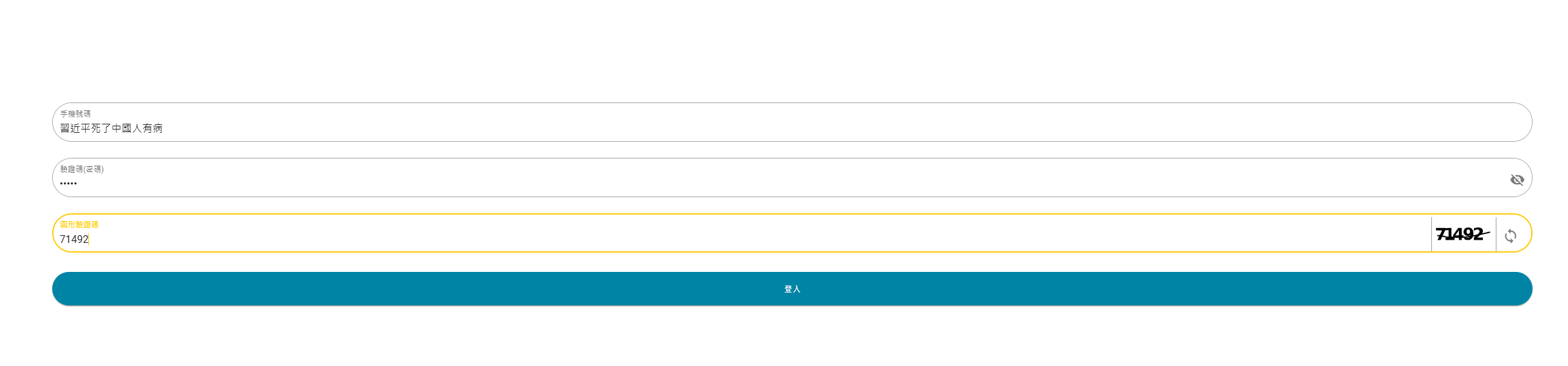Click the 手機號碼 field label

coord(75,113)
